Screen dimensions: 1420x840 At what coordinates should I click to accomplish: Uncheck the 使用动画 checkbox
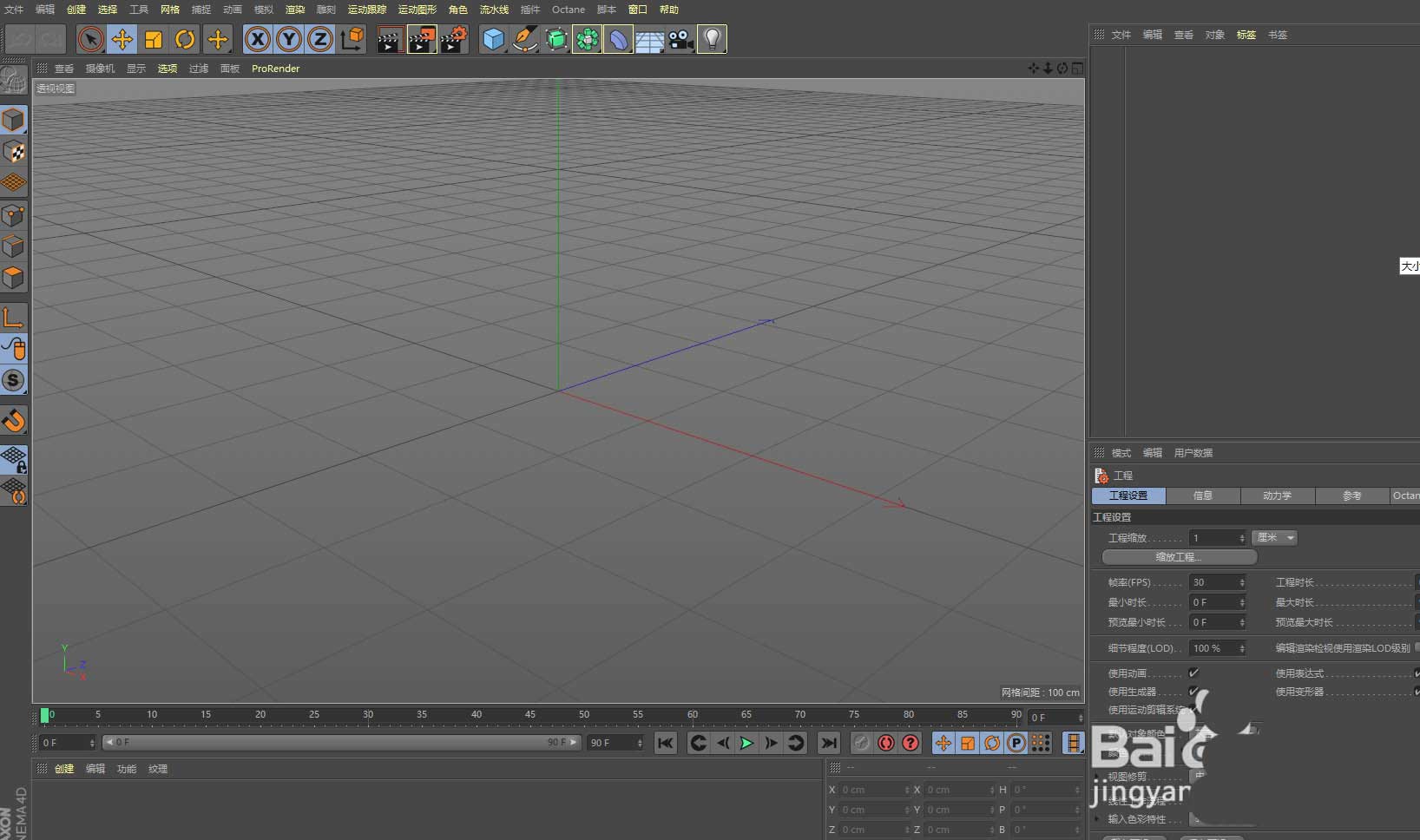point(1193,673)
